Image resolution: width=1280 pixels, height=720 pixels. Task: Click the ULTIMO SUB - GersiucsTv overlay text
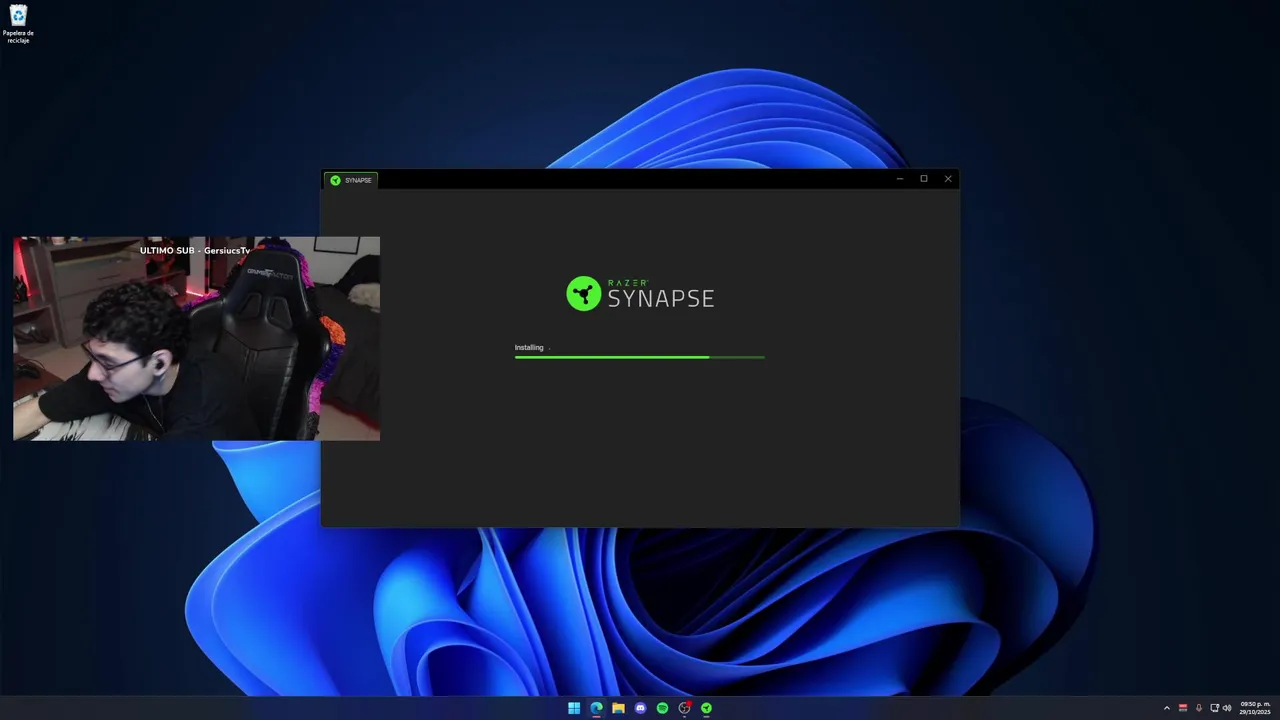click(195, 250)
